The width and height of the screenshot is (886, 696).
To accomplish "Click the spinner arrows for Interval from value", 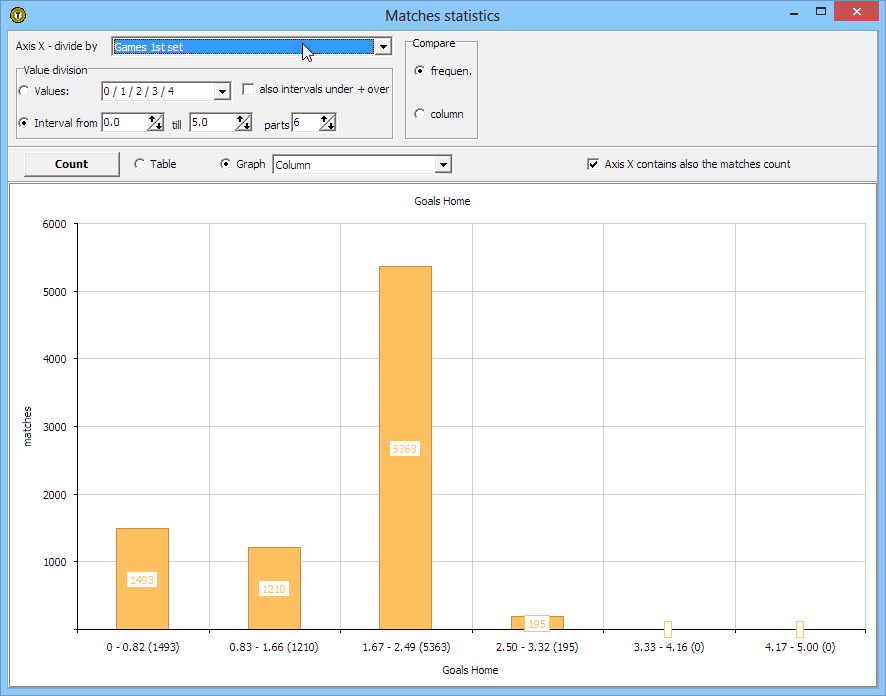I will 155,123.
